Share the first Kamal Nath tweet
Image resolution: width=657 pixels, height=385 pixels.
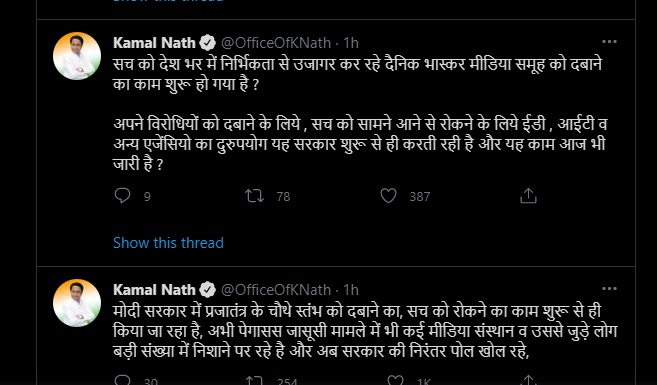click(528, 196)
